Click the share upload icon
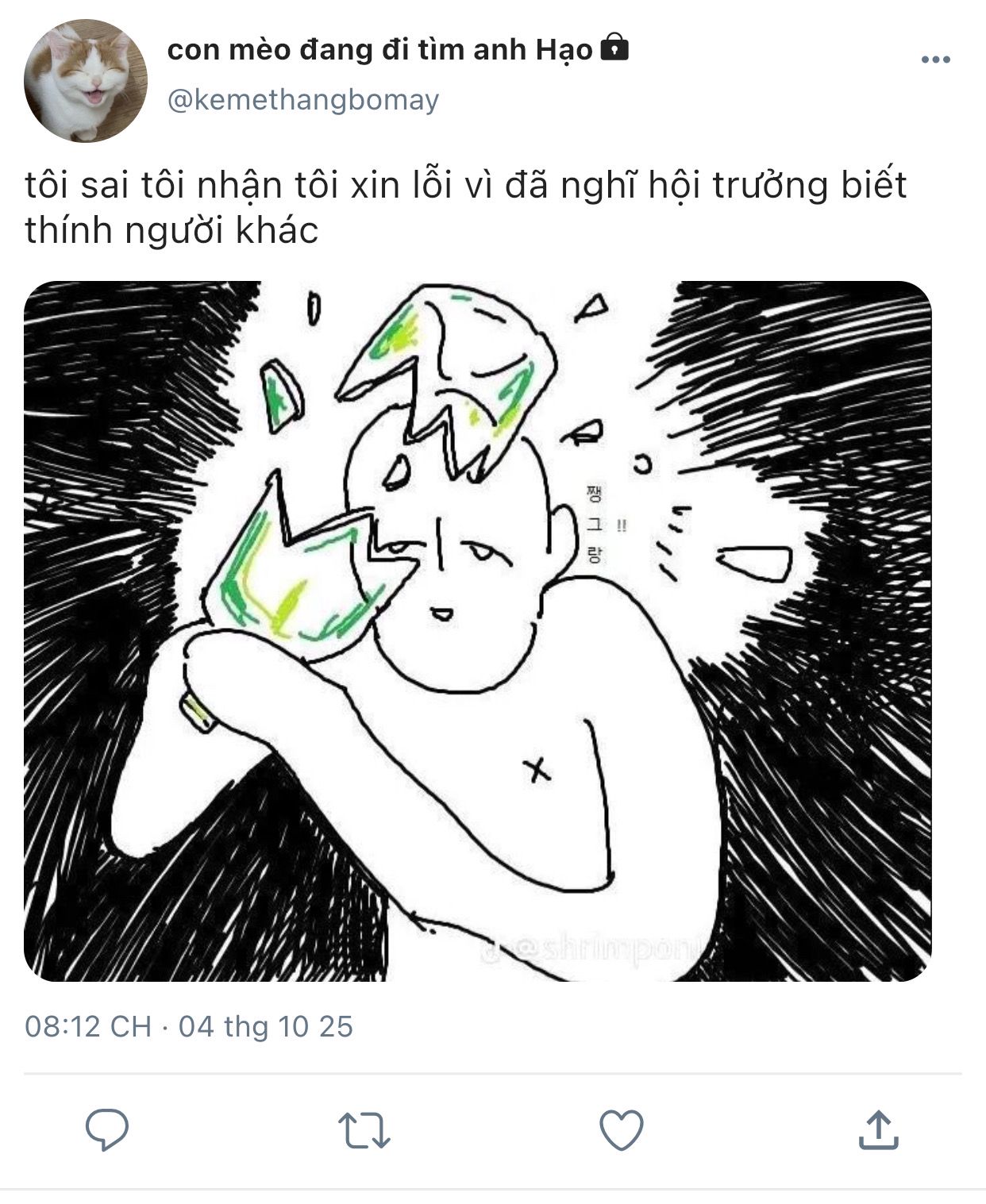Screen dimensions: 986x1204 (878, 1129)
